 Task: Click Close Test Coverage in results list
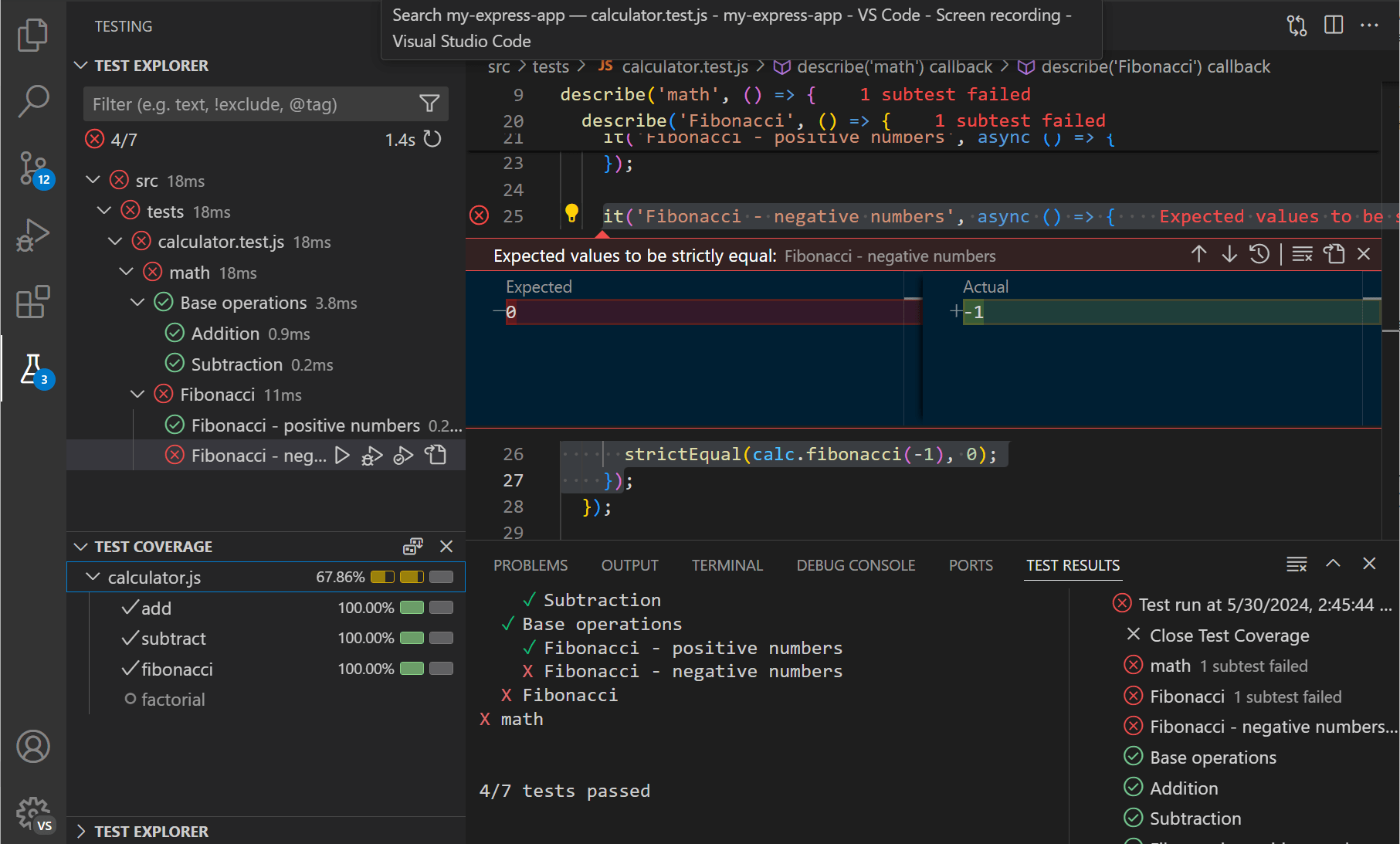click(x=1229, y=635)
